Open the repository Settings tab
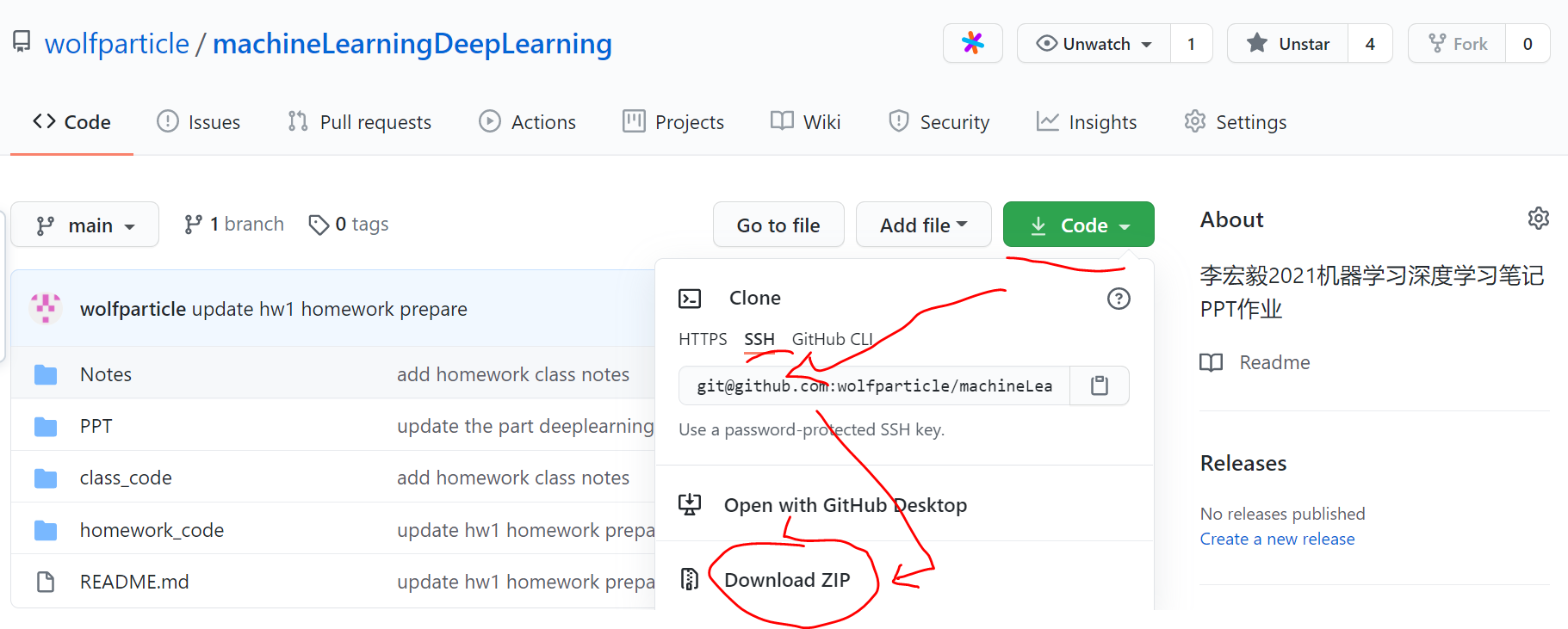Image resolution: width=1568 pixels, height=629 pixels. [x=1235, y=122]
